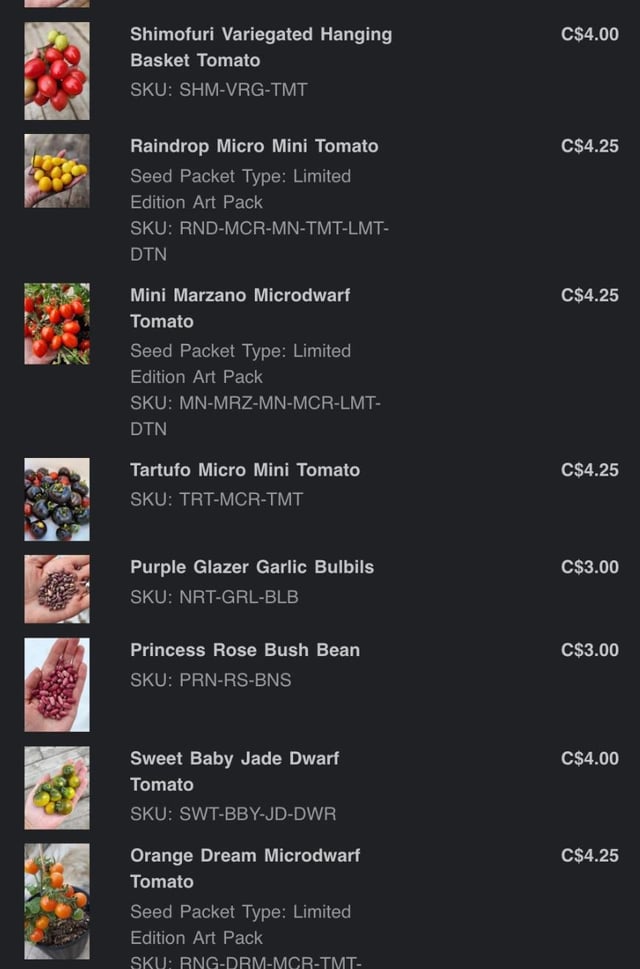Viewport: 640px width, 969px height.
Task: Open the Tartufo Micro Mini Tomato picture
Action: (x=57, y=499)
